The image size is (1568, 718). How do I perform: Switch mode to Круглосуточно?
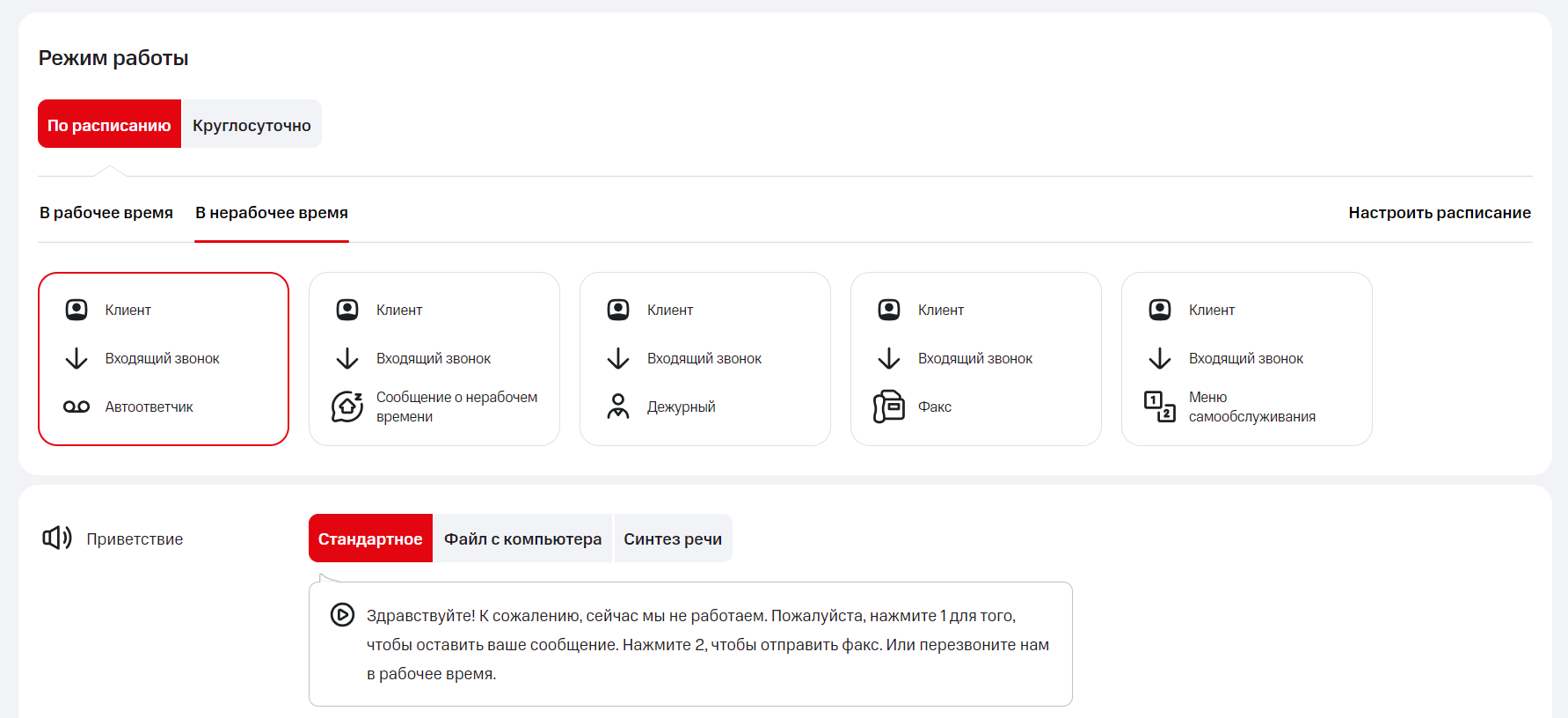tap(252, 124)
